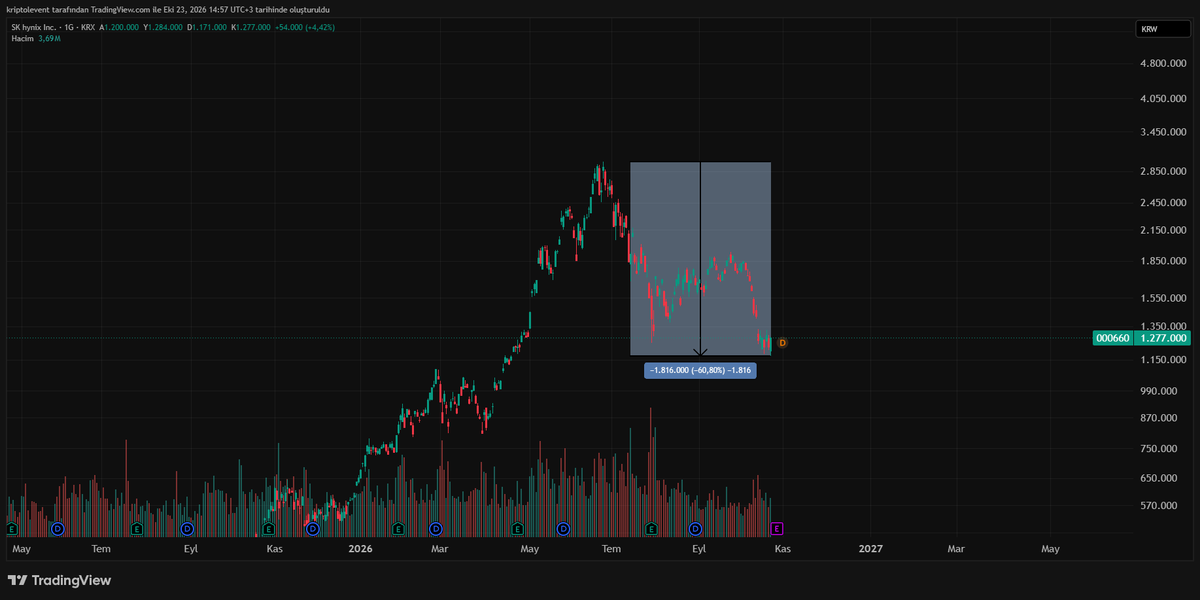Click the purple upcoming earnings E marker
The width and height of the screenshot is (1200, 600).
point(777,528)
